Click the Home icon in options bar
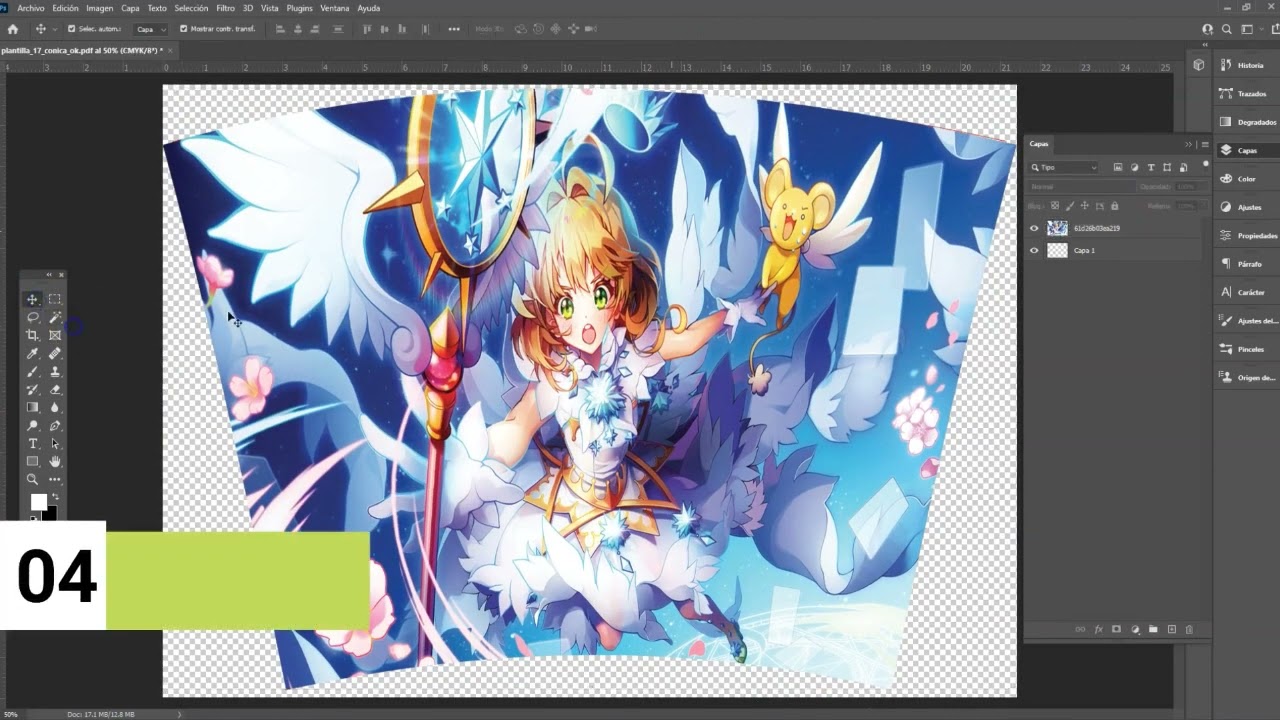The height and width of the screenshot is (720, 1280). point(13,29)
